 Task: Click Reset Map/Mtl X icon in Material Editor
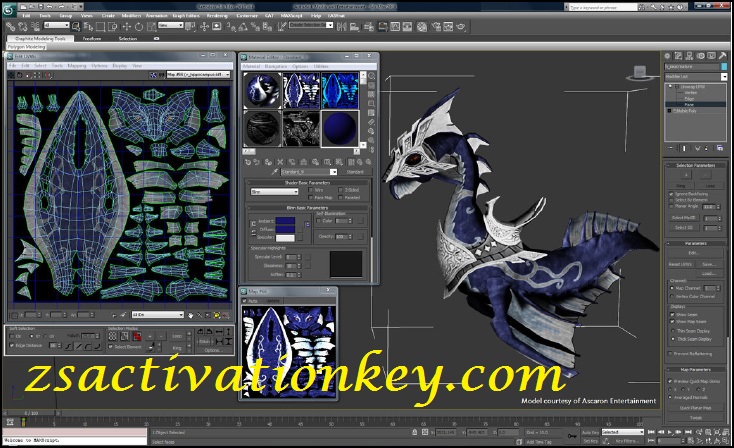coord(280,162)
